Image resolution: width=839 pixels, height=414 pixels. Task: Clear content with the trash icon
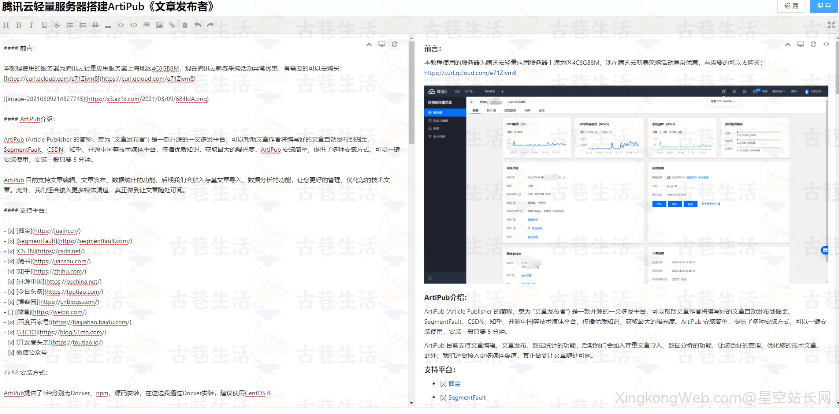(x=185, y=25)
